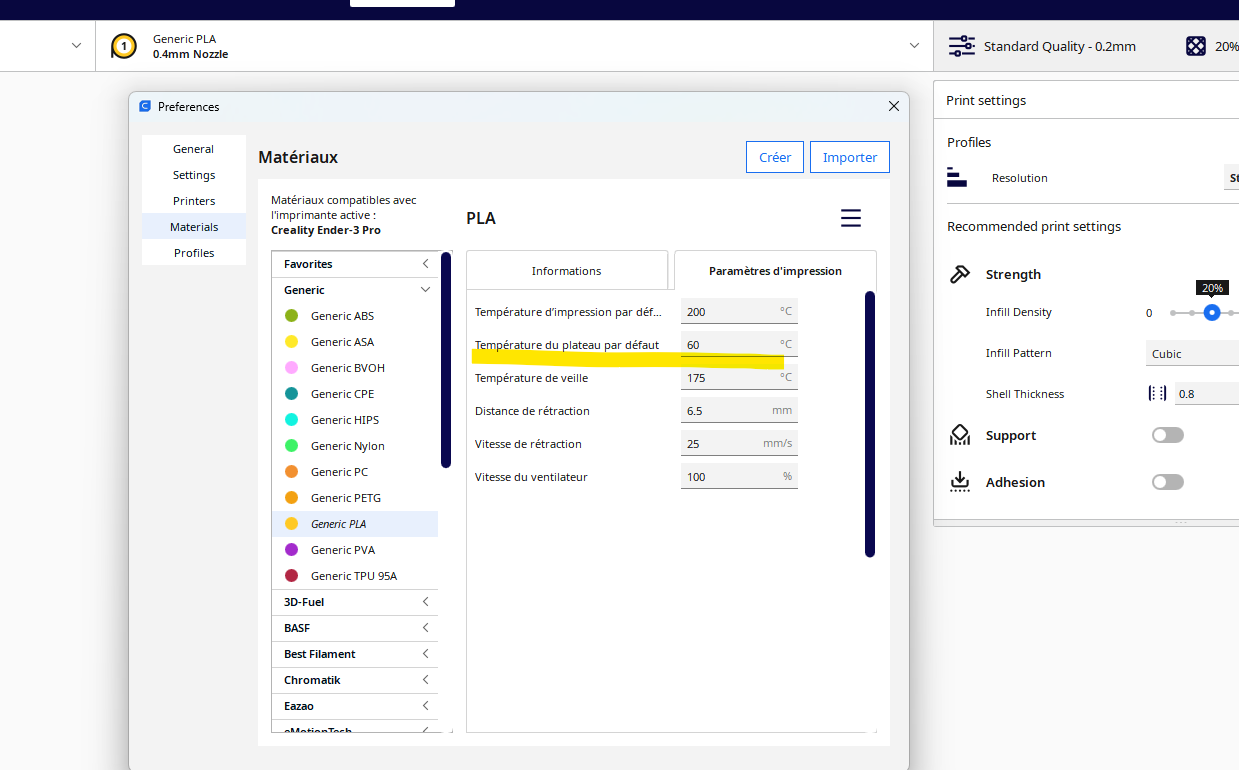Enable the Adhesion toggle
This screenshot has width=1239, height=770.
coord(1167,482)
